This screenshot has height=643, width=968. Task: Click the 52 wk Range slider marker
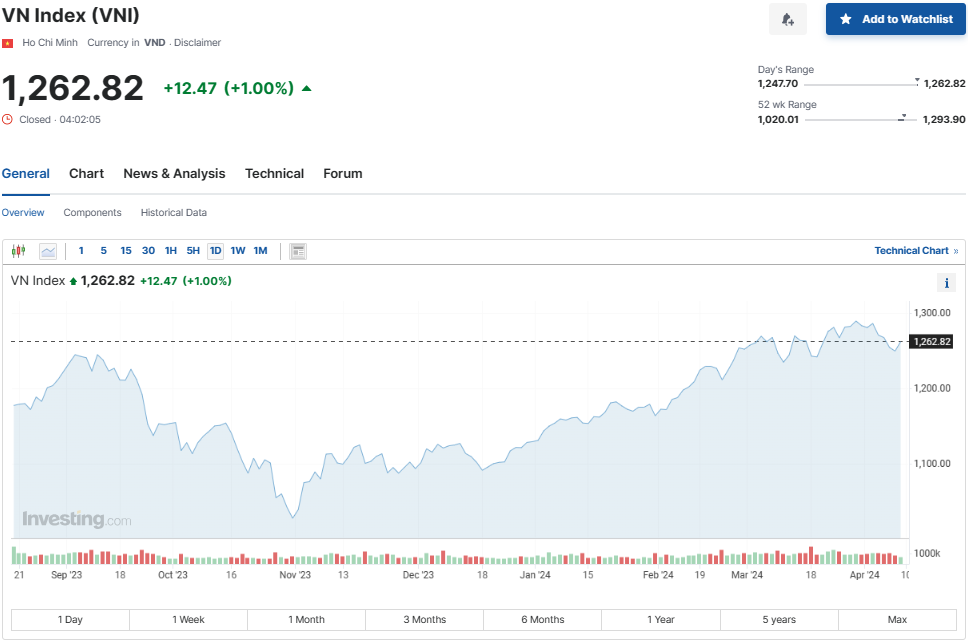coord(902,117)
